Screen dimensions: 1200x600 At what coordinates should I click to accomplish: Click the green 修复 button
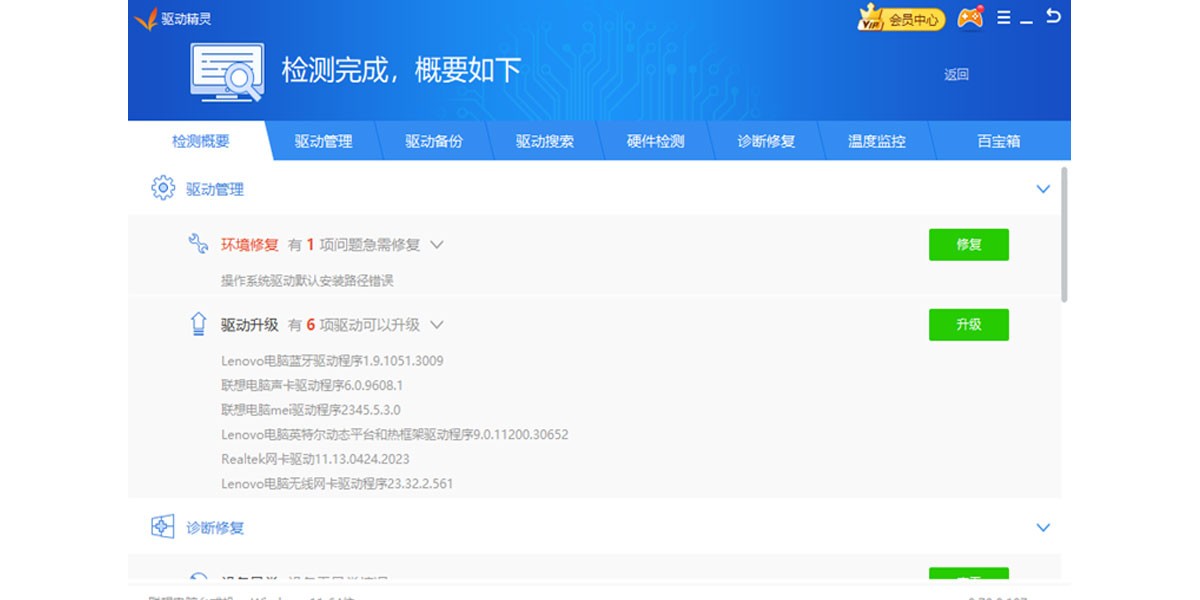(x=969, y=244)
